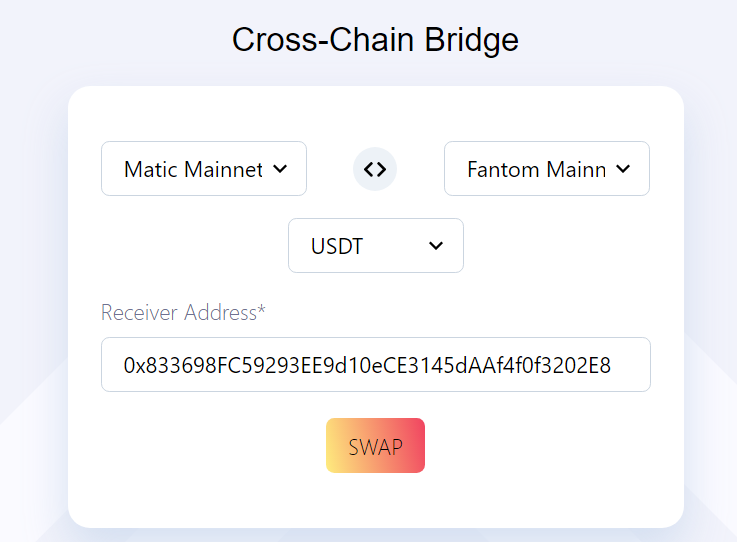737x542 pixels.
Task: Open the USDT token selector
Action: tap(375, 246)
